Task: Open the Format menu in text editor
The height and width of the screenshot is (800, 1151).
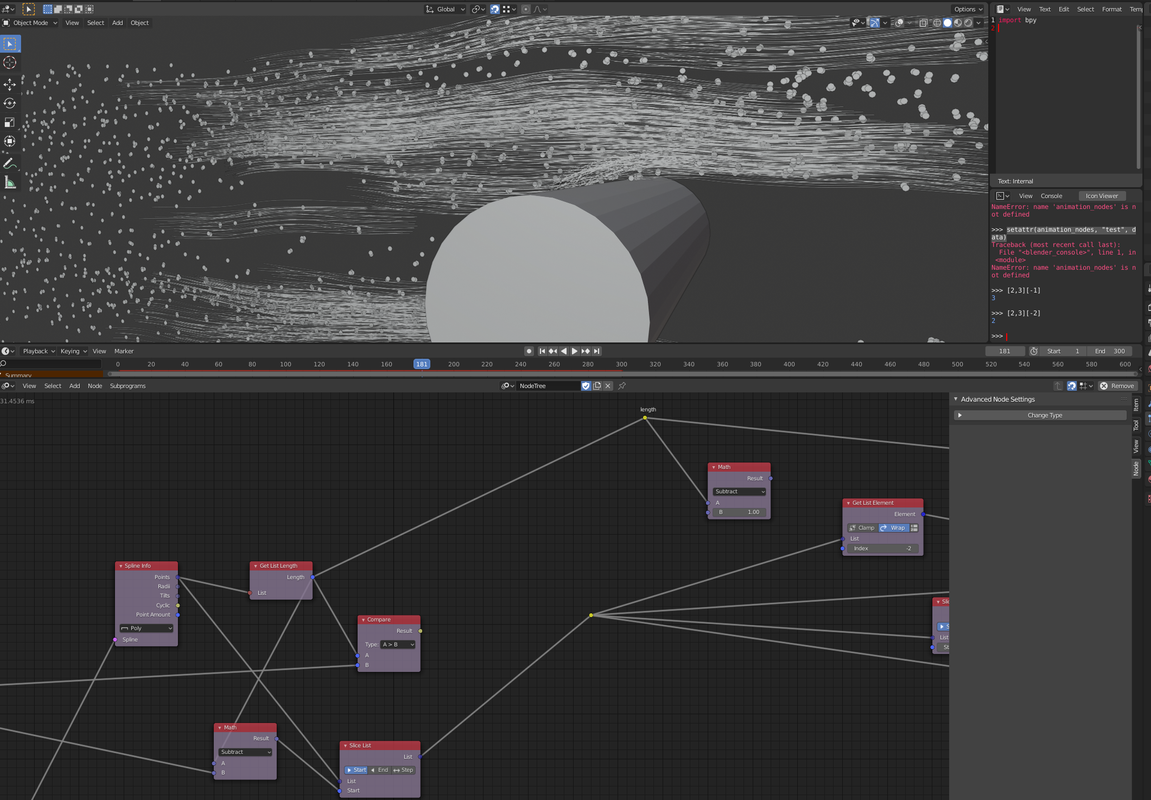Action: (x=1111, y=10)
